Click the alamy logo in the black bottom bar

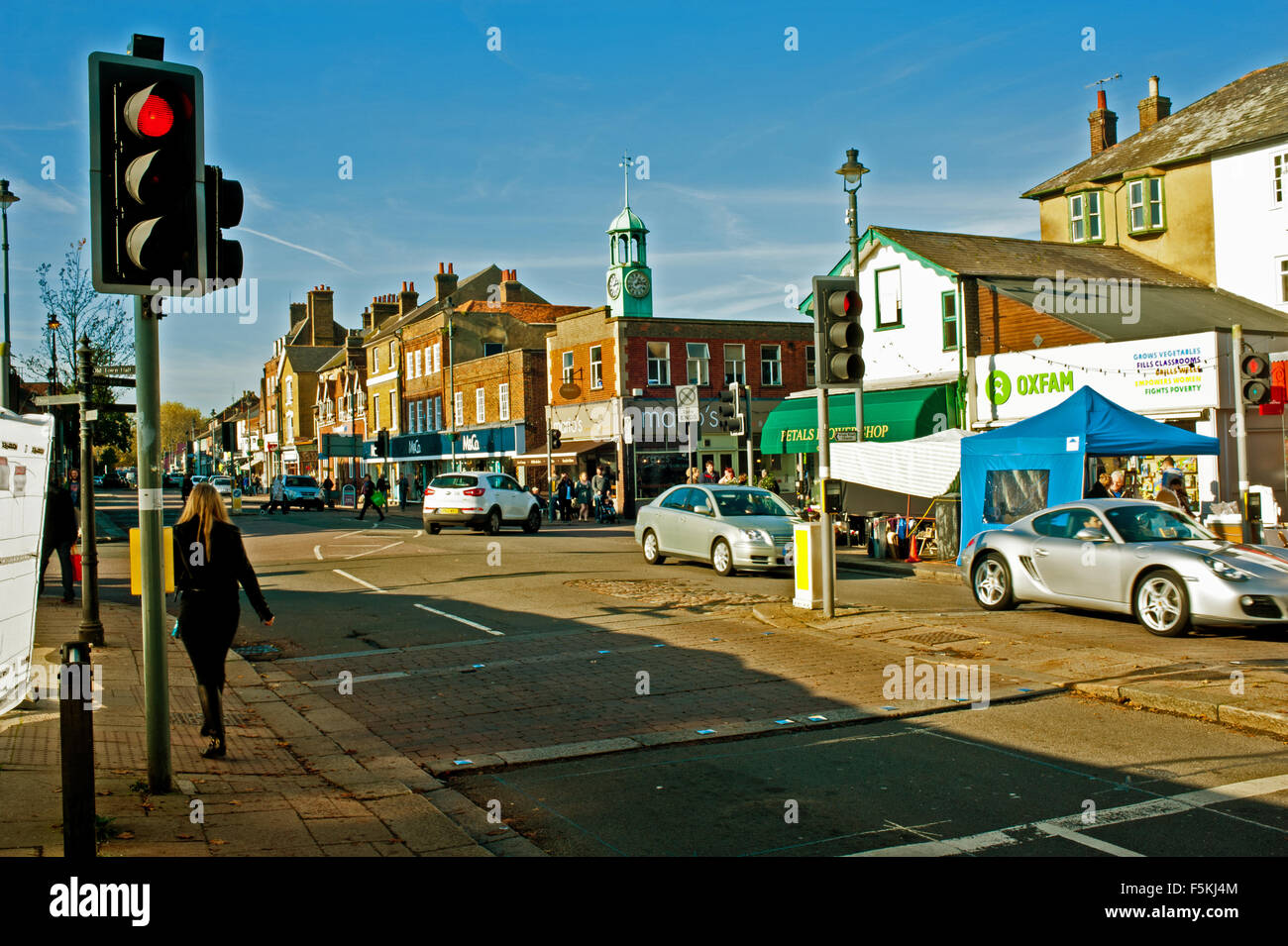[x=99, y=902]
